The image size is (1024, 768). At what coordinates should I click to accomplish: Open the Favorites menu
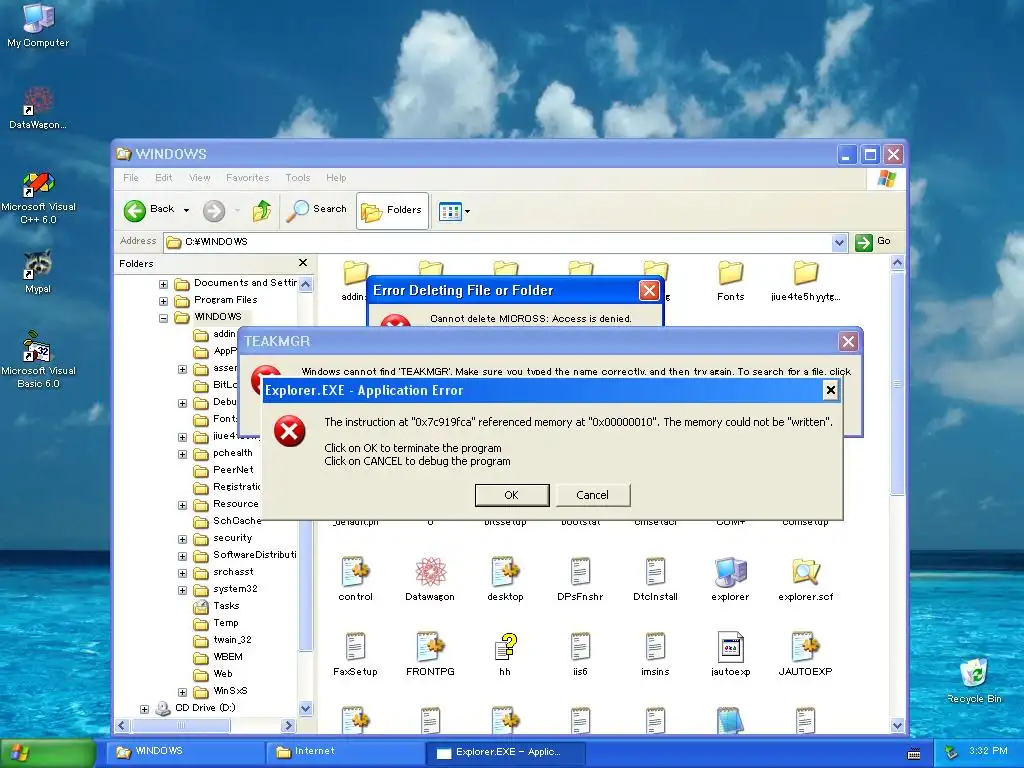248,178
